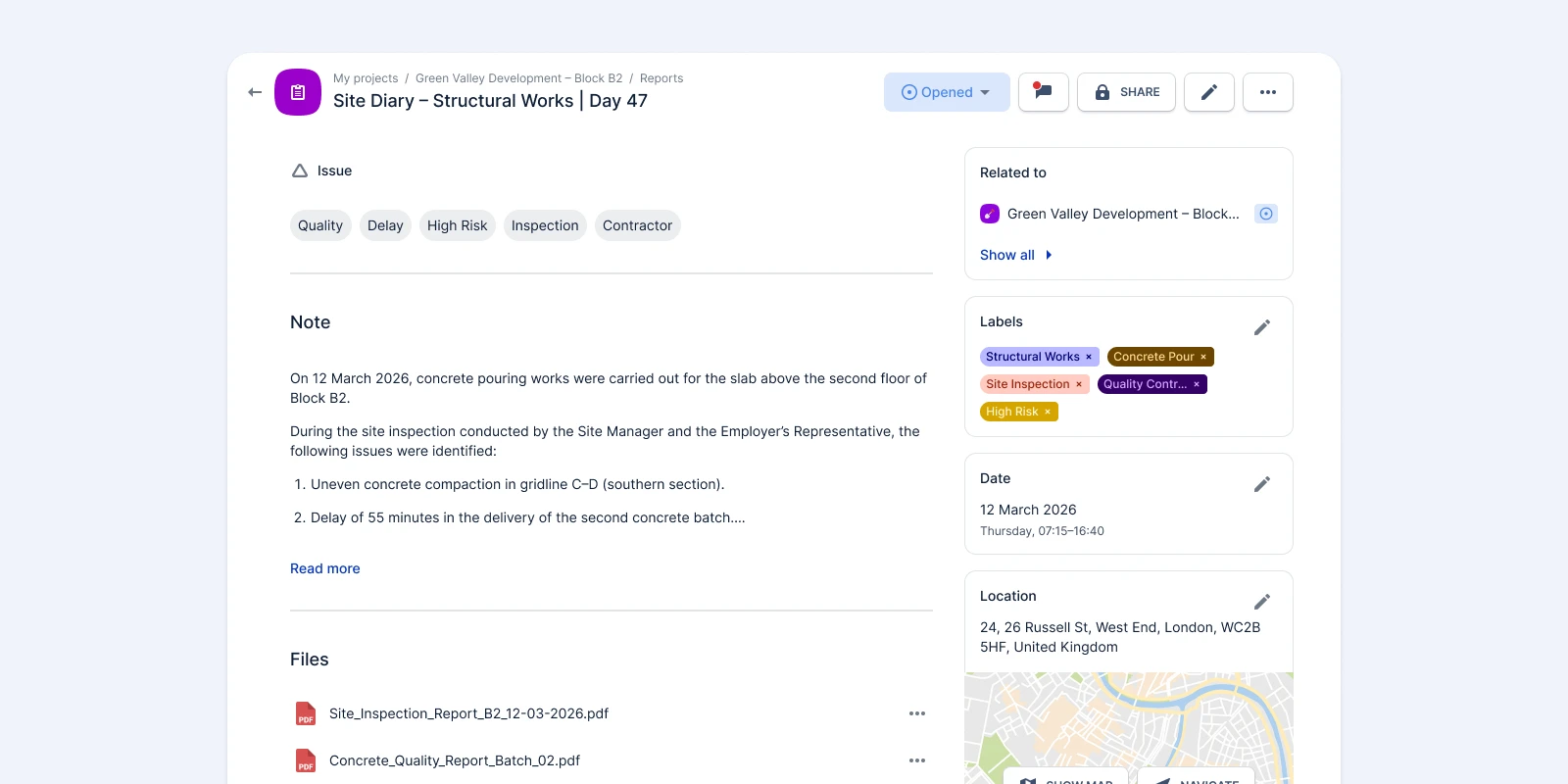Open the comments flag icon button

1044,92
